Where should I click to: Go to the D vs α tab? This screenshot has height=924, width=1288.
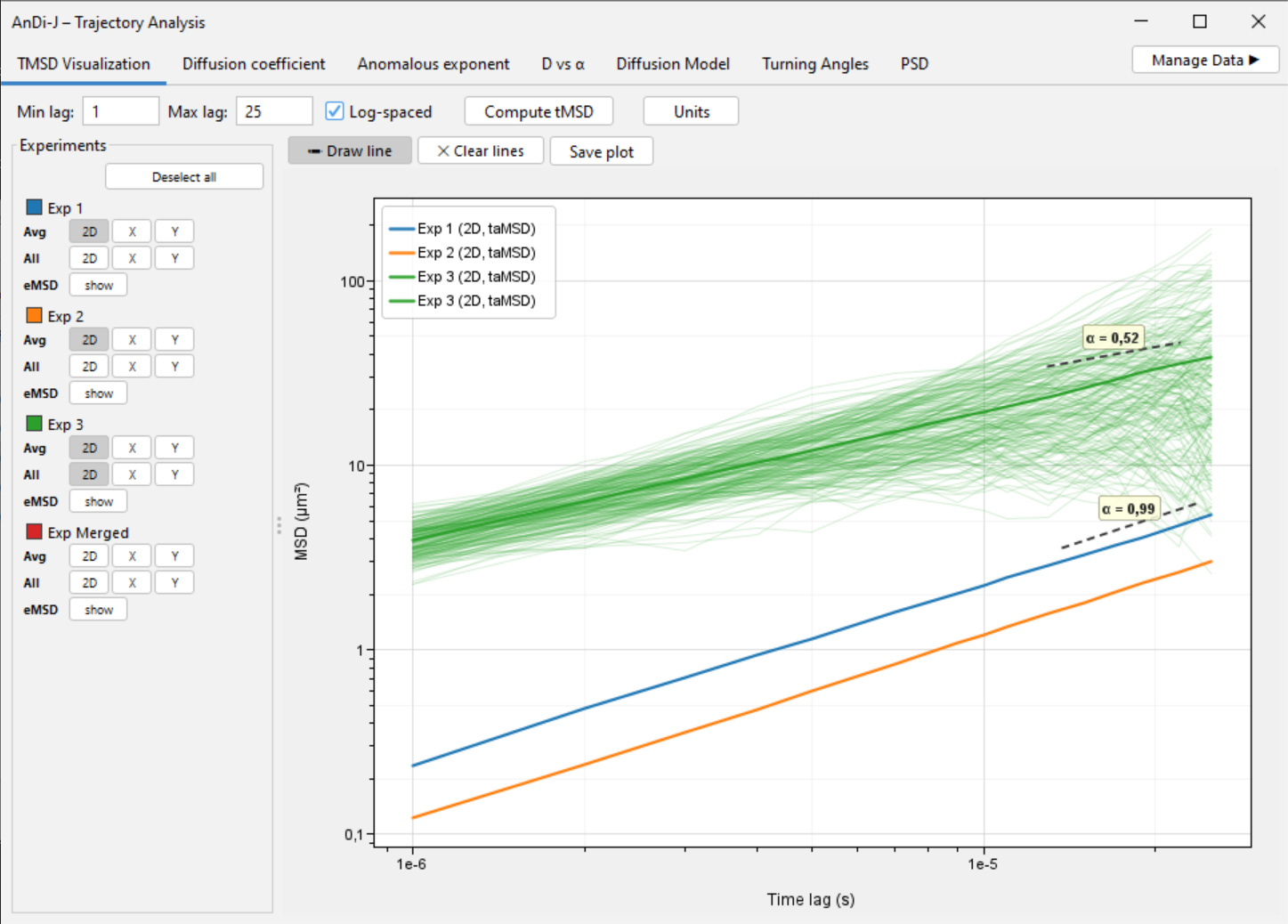tap(563, 63)
